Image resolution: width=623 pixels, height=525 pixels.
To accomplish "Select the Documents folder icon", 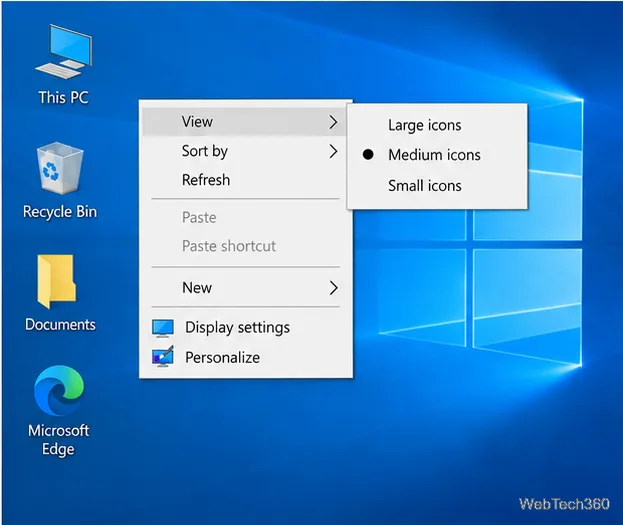I will click(x=56, y=281).
